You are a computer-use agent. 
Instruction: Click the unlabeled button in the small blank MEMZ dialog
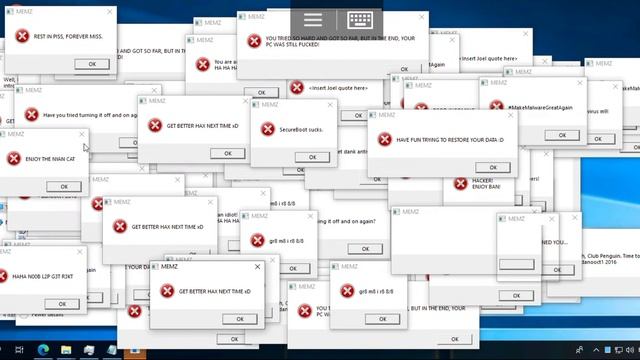(516, 264)
